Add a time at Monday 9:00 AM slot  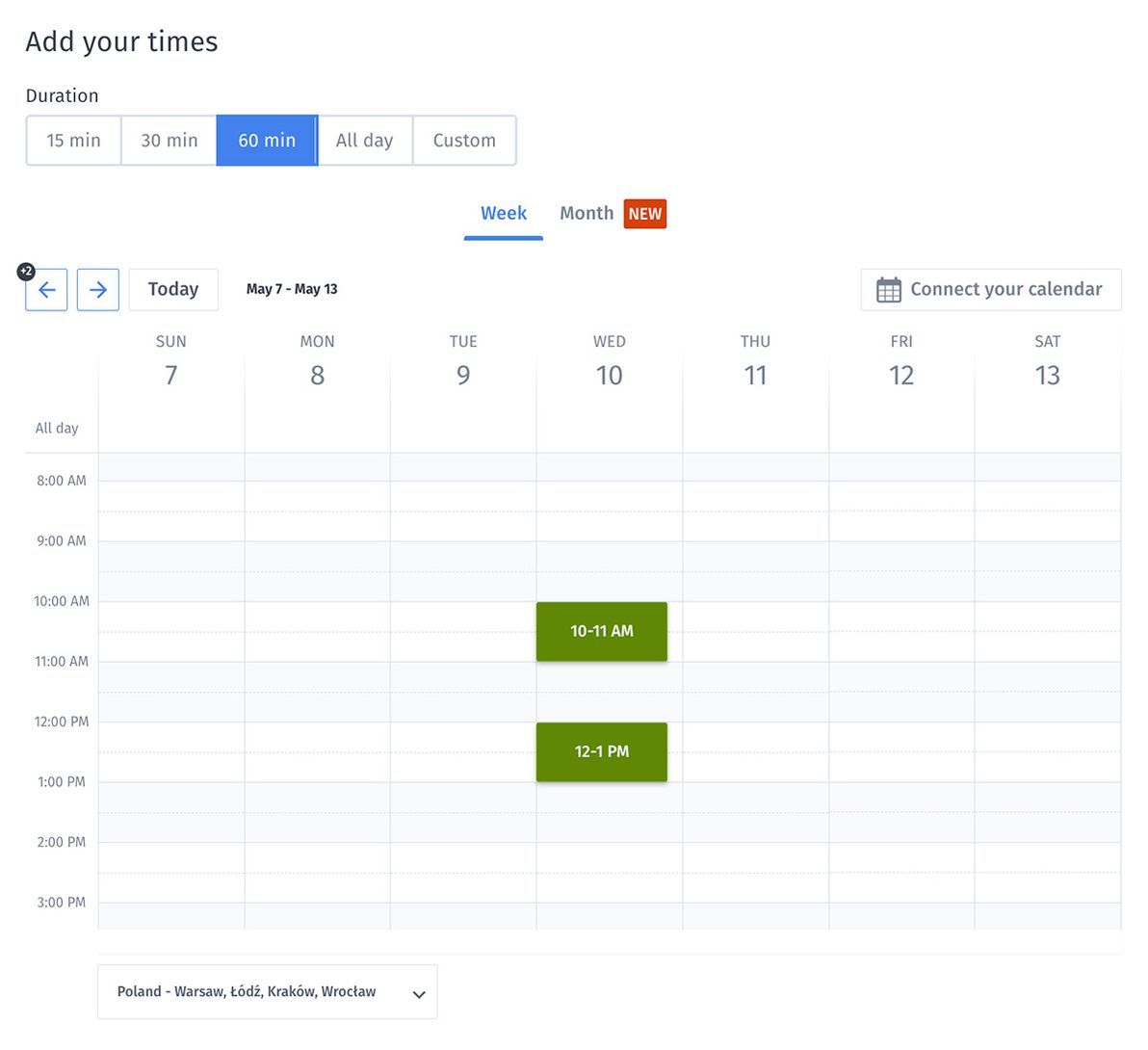coord(317,556)
